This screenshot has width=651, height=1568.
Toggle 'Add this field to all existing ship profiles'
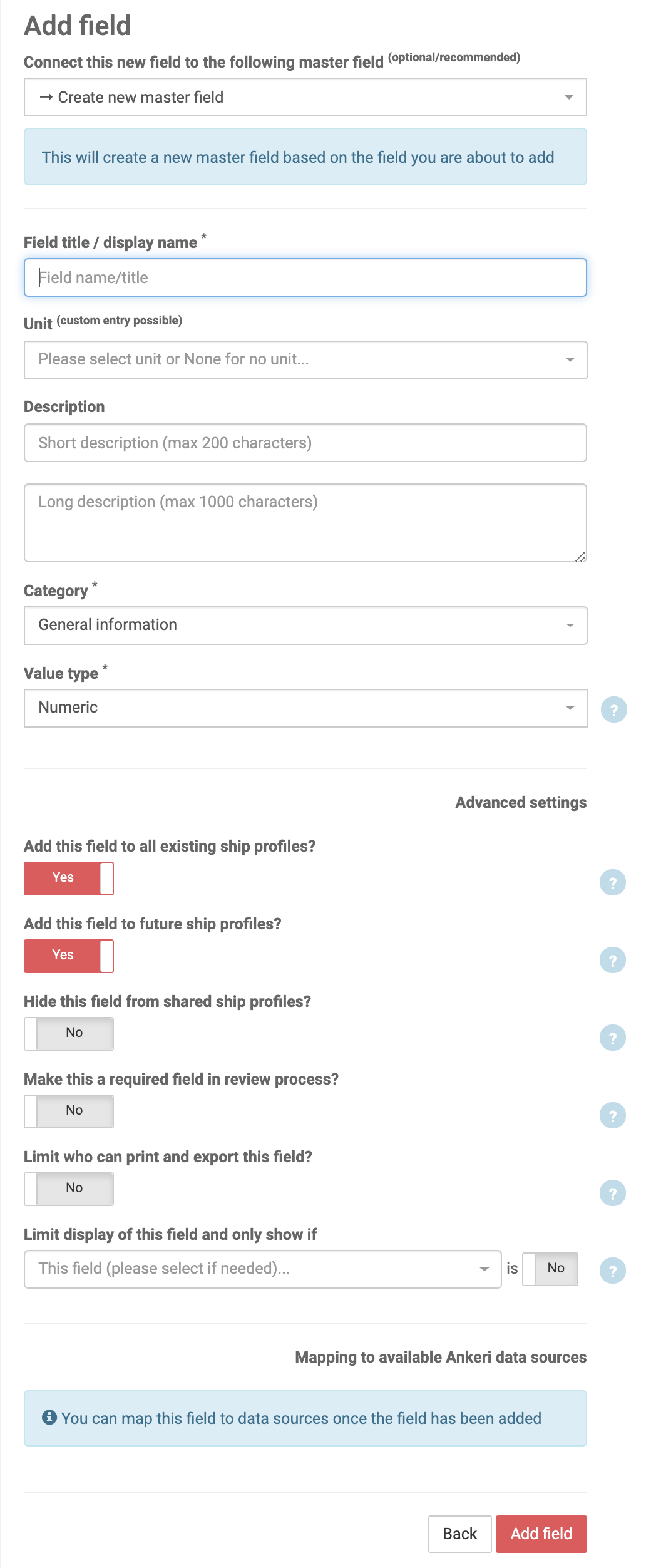(69, 878)
